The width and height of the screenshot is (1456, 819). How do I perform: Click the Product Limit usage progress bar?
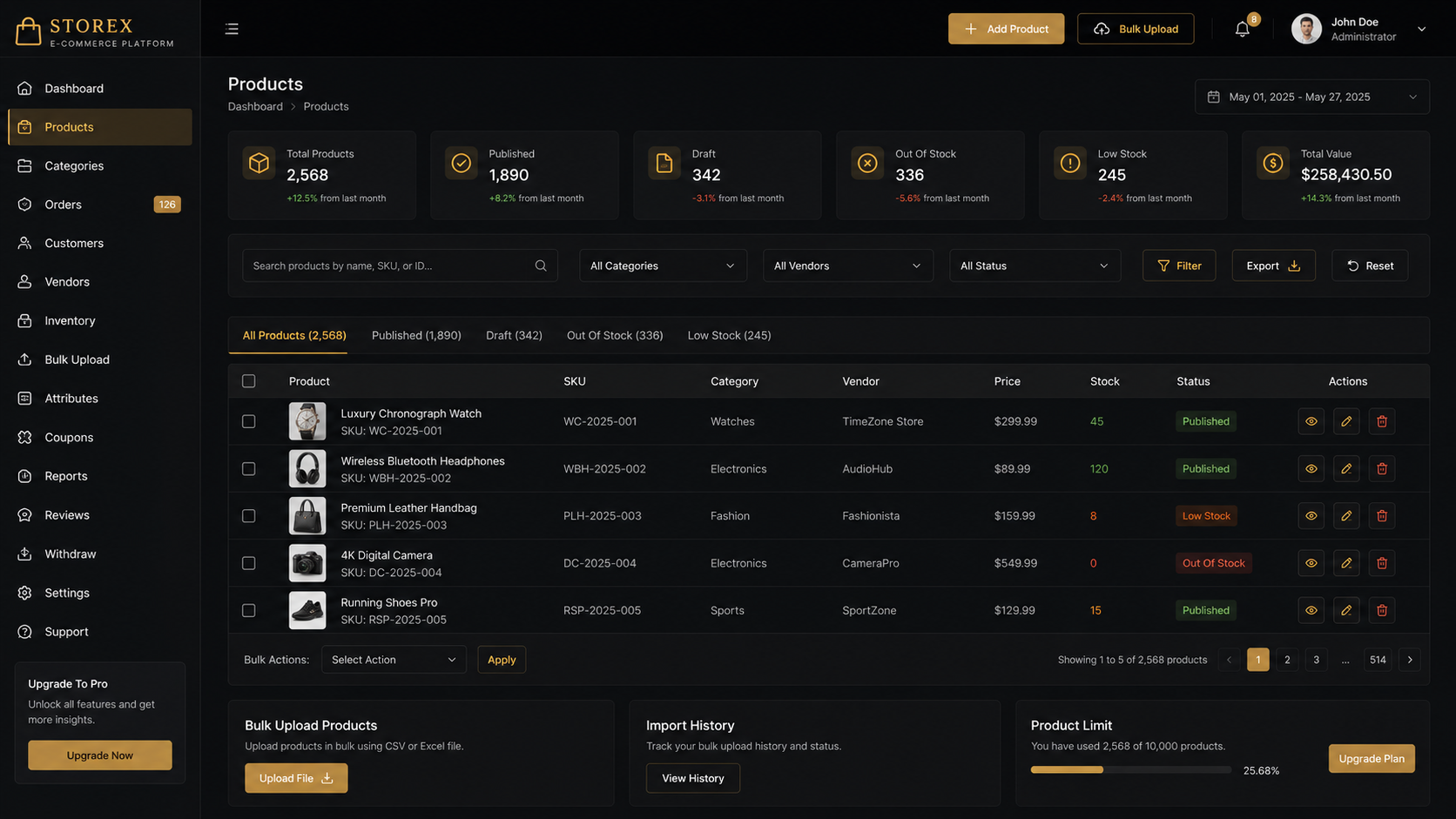coord(1130,770)
